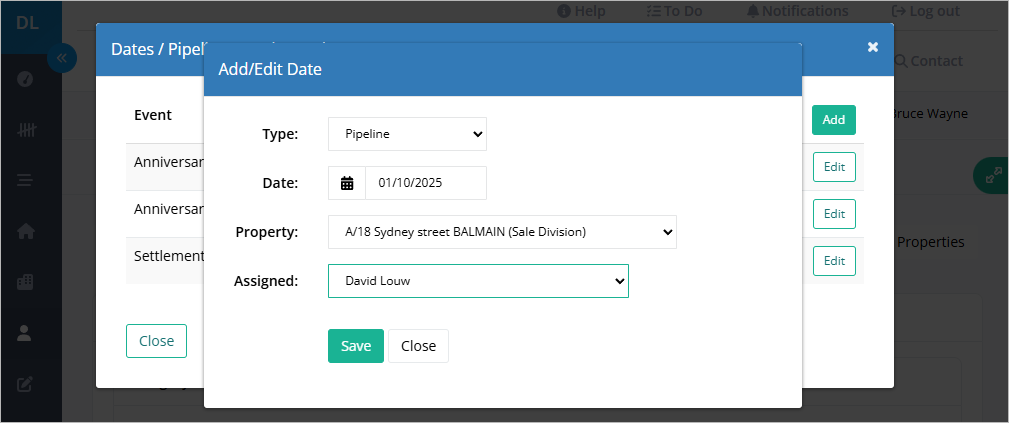Click the green Add button
The height and width of the screenshot is (423, 1009).
pos(833,120)
